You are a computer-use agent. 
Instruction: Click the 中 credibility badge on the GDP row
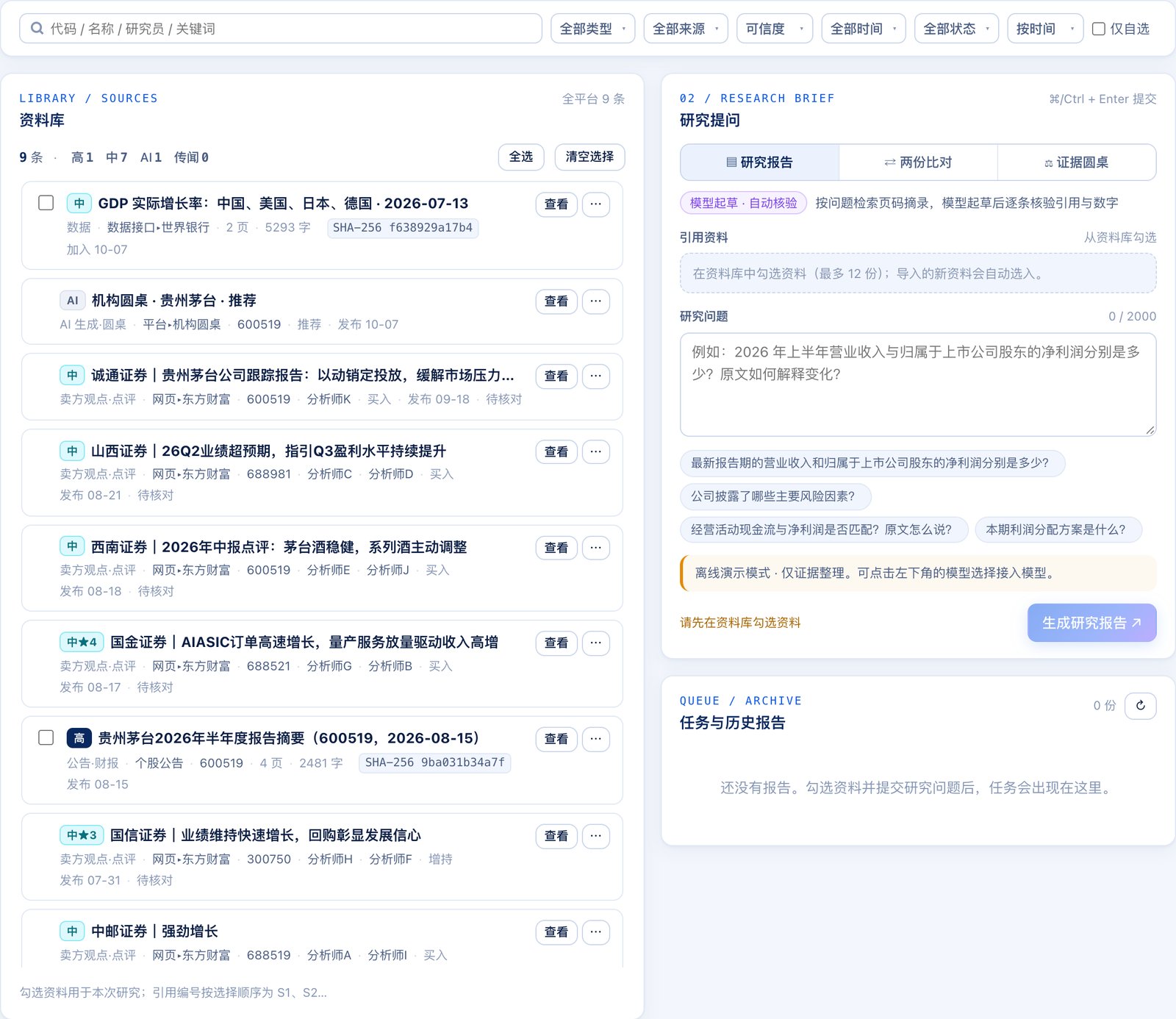[79, 204]
